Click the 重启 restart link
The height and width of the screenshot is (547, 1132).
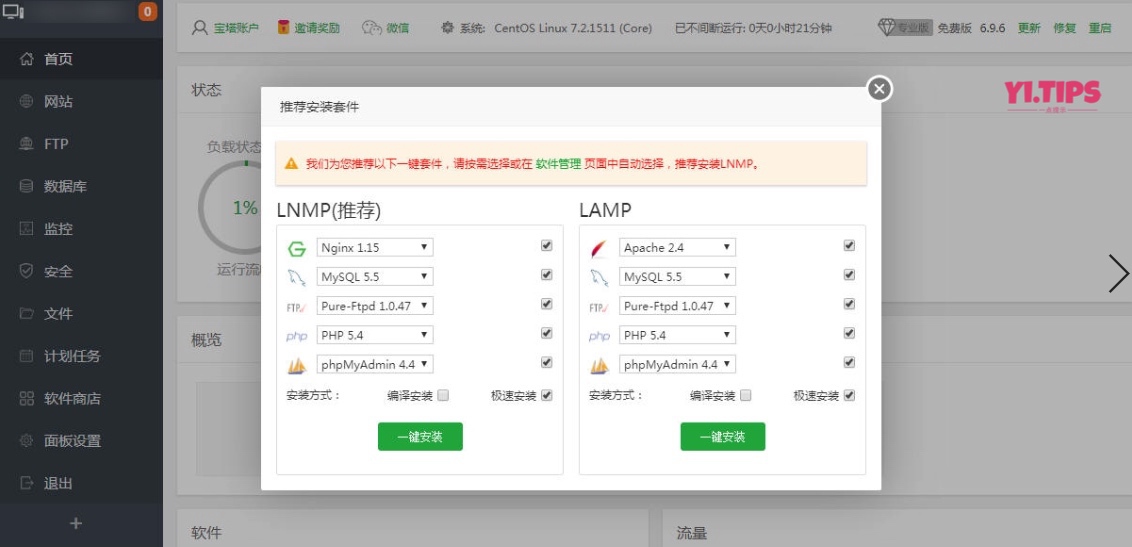tap(1100, 28)
